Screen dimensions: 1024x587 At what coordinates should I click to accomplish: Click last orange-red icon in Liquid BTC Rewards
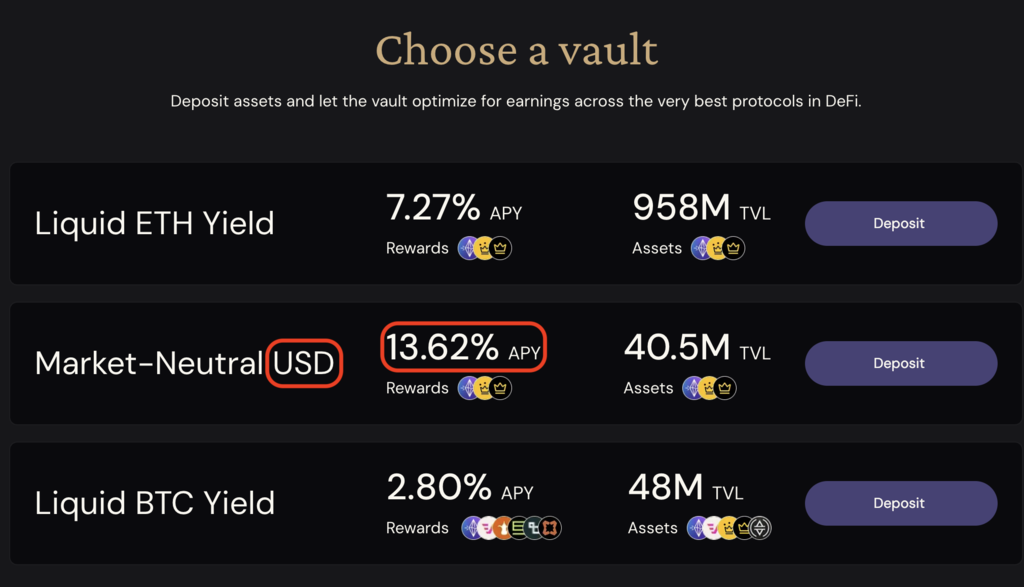[550, 528]
